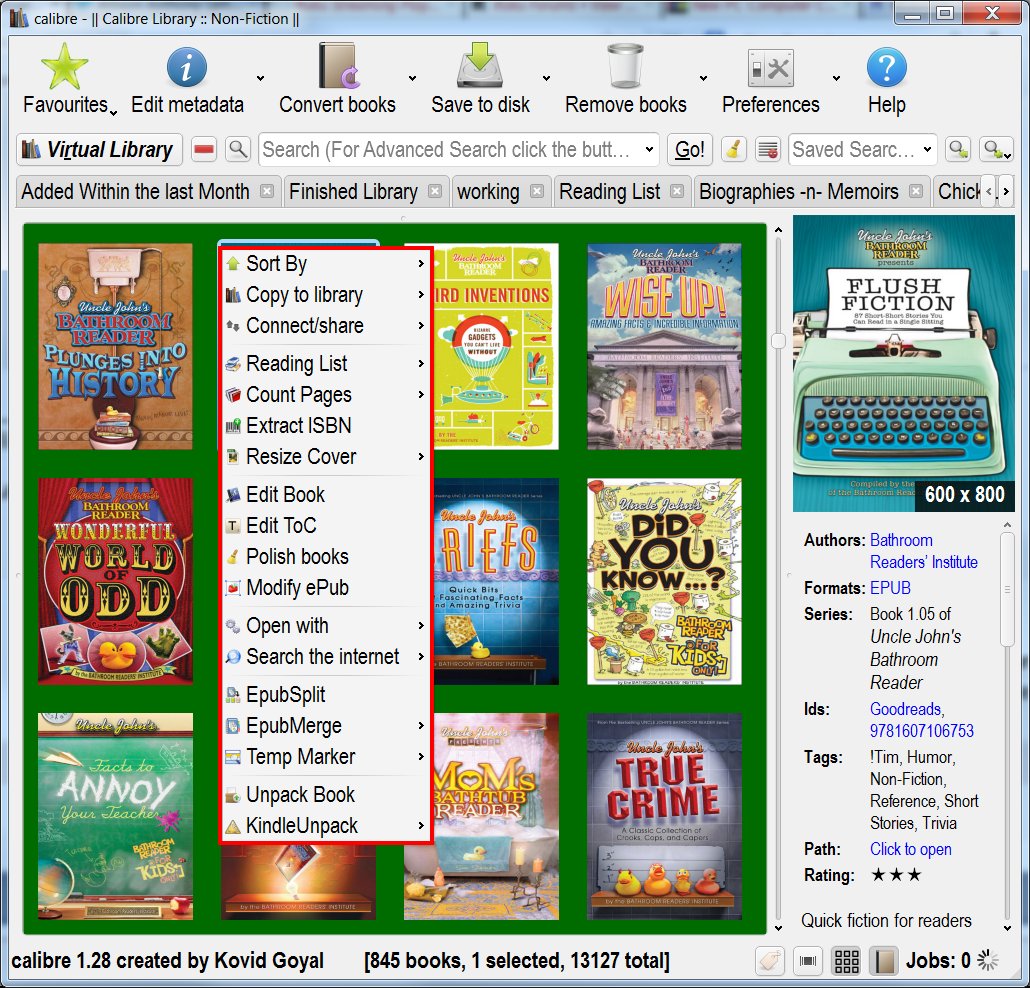Click the Virtual Library button
The image size is (1030, 988).
tap(99, 150)
